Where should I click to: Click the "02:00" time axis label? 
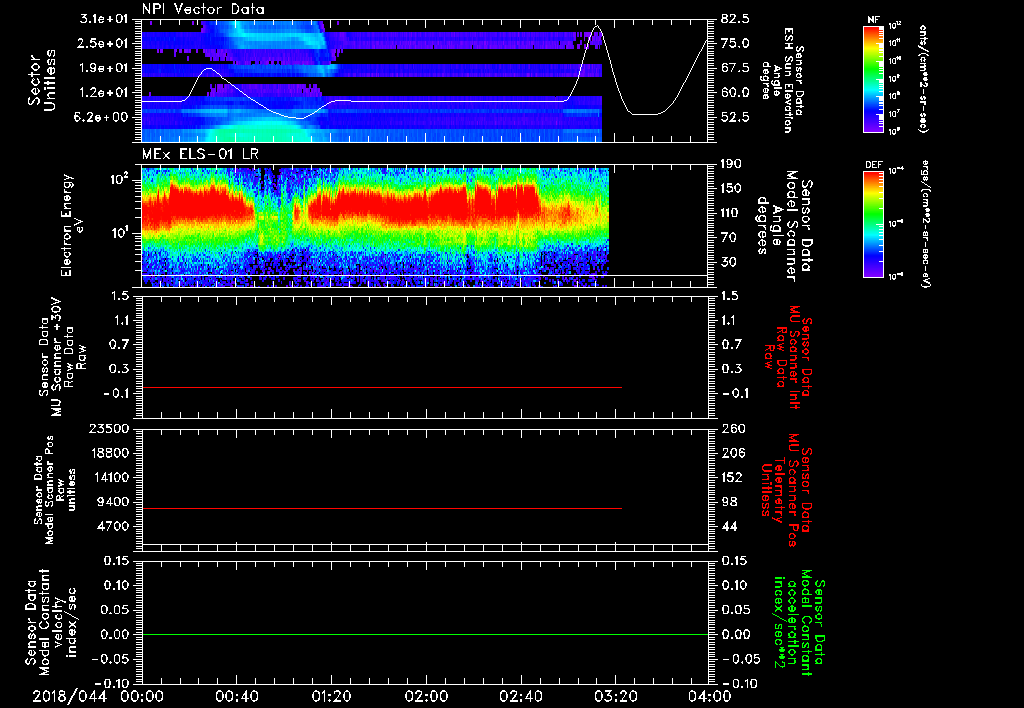tap(426, 696)
